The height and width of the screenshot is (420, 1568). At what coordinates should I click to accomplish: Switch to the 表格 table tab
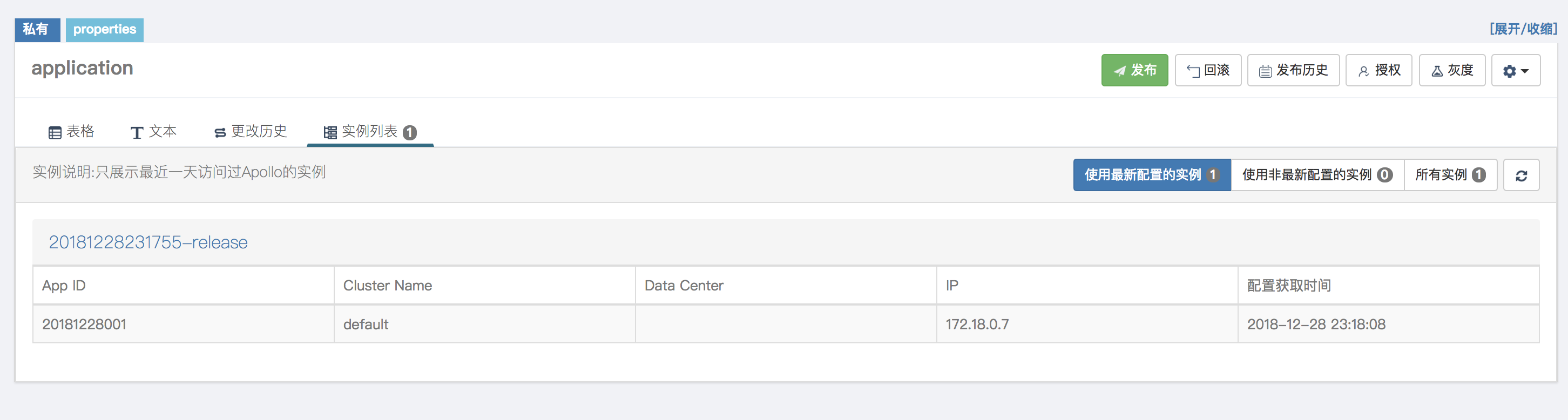tap(71, 132)
